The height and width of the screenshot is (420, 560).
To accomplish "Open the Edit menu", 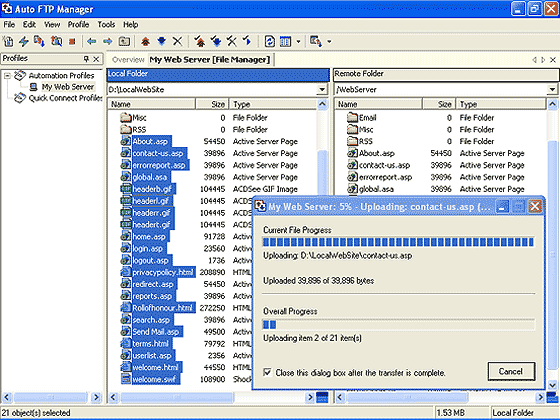I will point(29,25).
